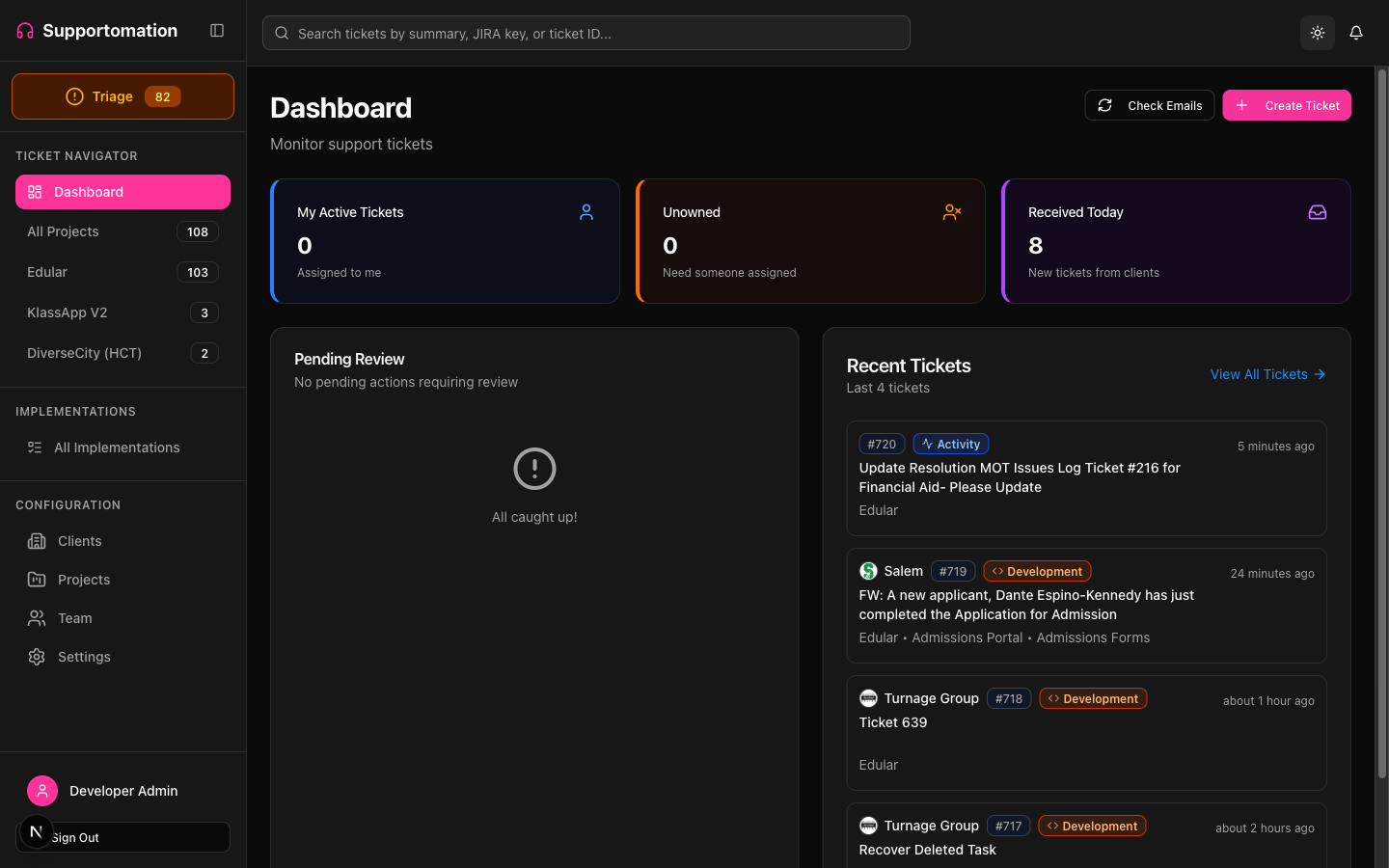Toggle light mode with the sun icon

click(1318, 32)
